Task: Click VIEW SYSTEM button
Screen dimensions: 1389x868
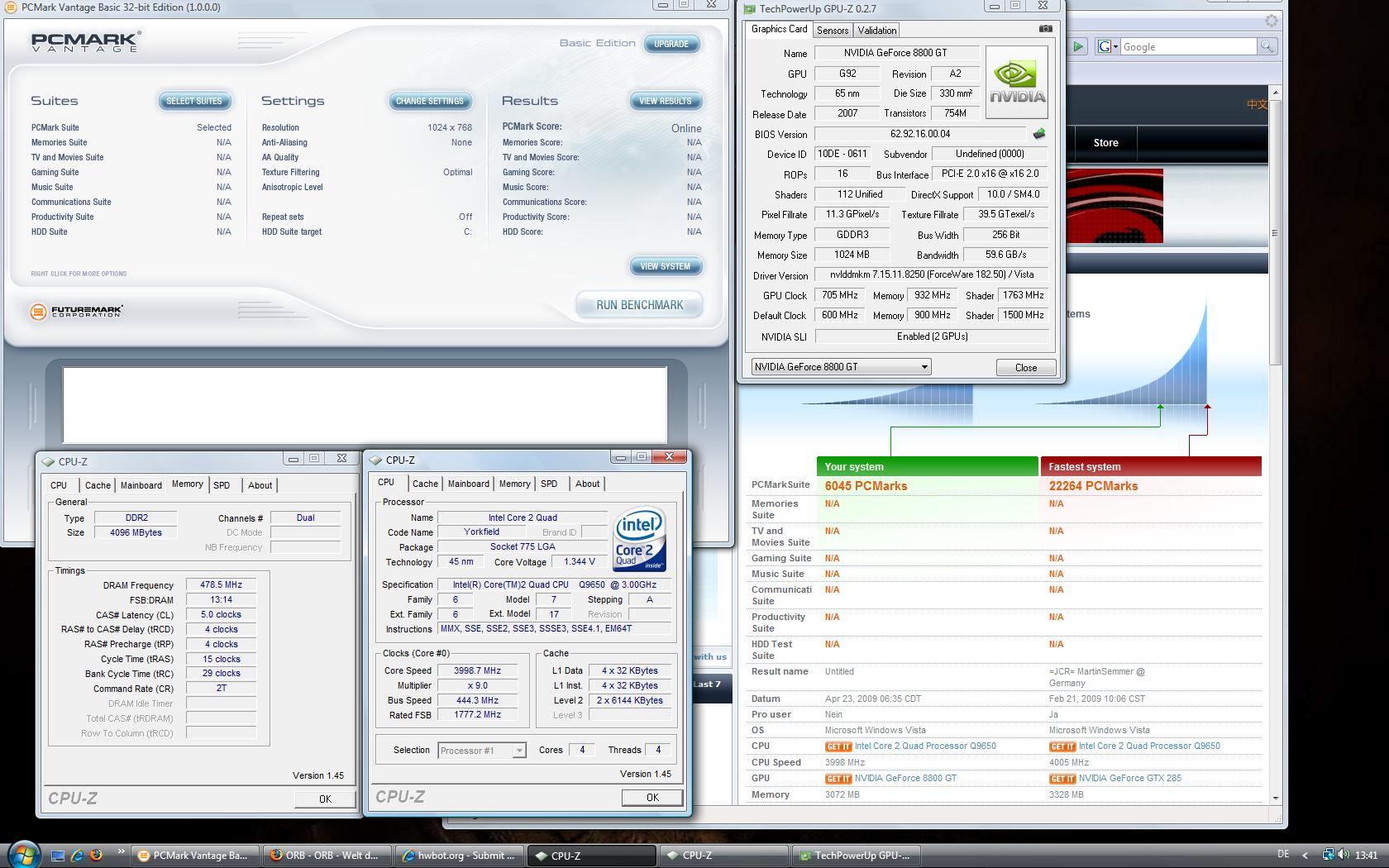Action: [x=666, y=266]
